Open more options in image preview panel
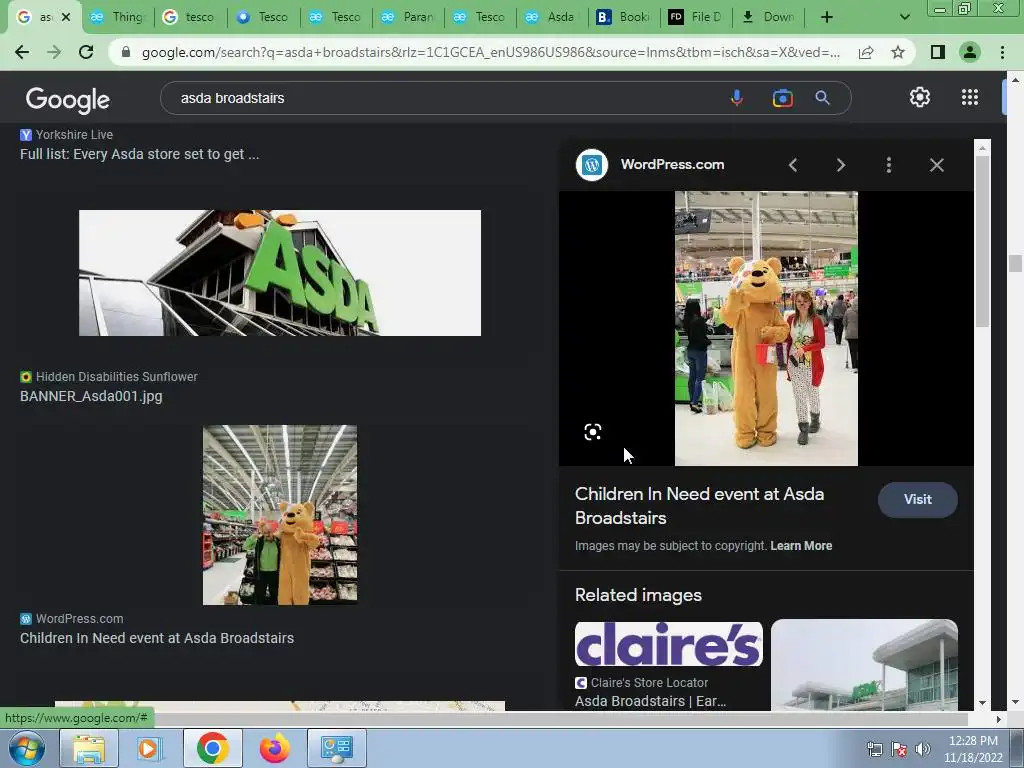This screenshot has height=768, width=1024. [889, 165]
